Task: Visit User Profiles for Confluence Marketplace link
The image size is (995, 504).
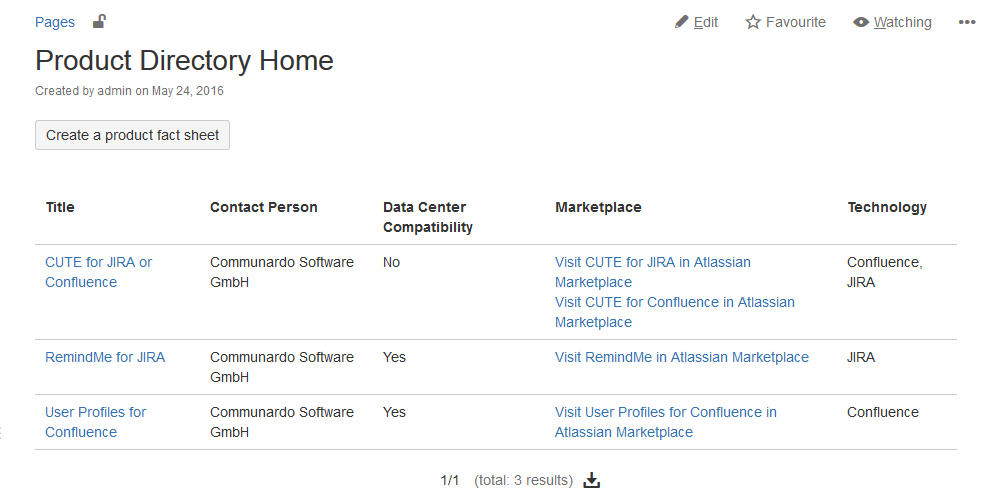Action: 666,422
